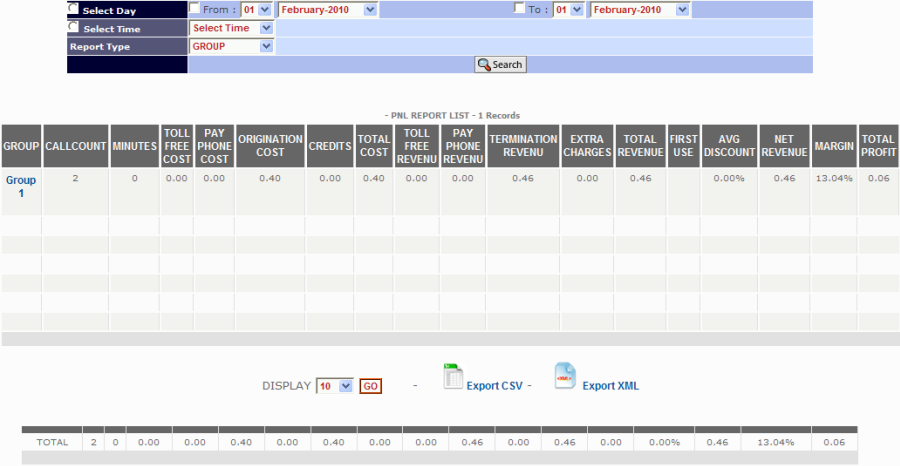The width and height of the screenshot is (900, 466).
Task: Click the Export CSV spreadsheet icon
Action: click(x=453, y=376)
